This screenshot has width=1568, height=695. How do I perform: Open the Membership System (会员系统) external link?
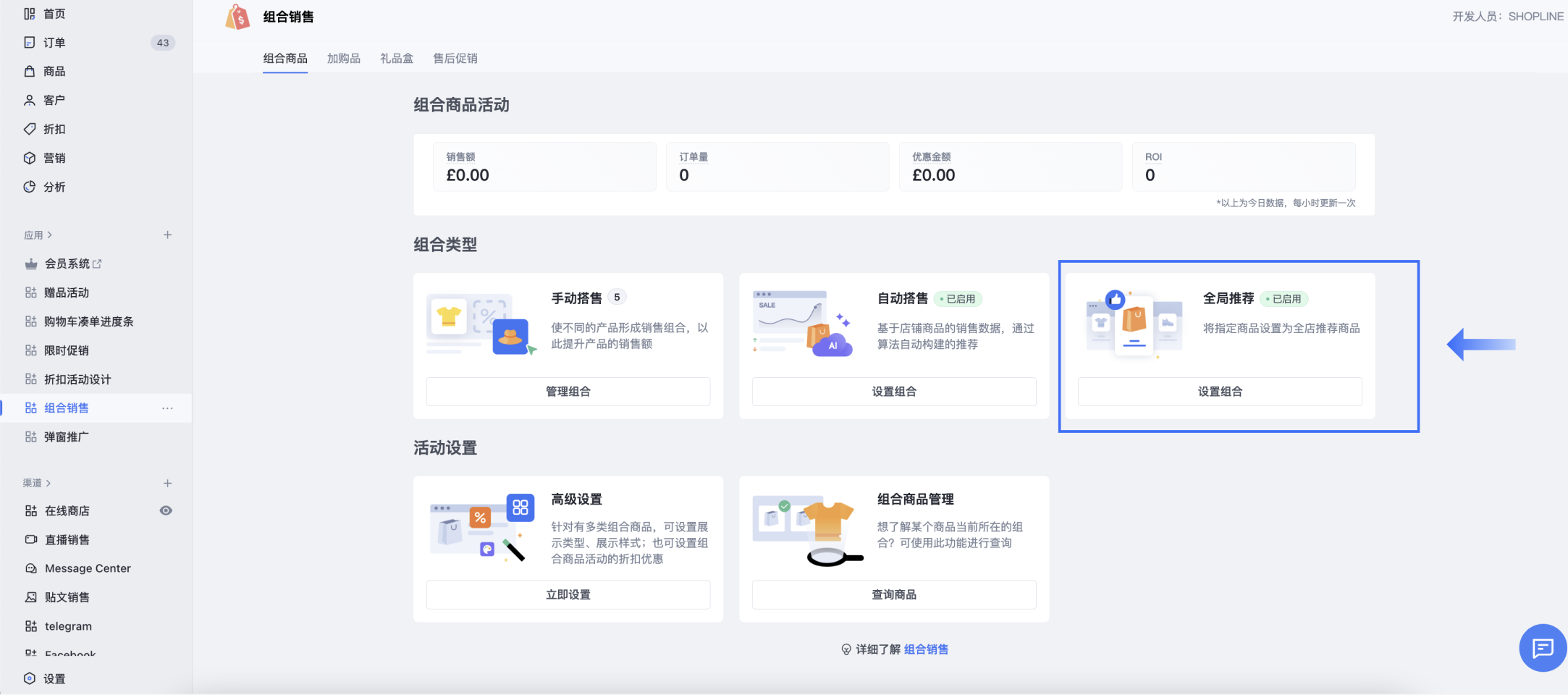pos(97,264)
